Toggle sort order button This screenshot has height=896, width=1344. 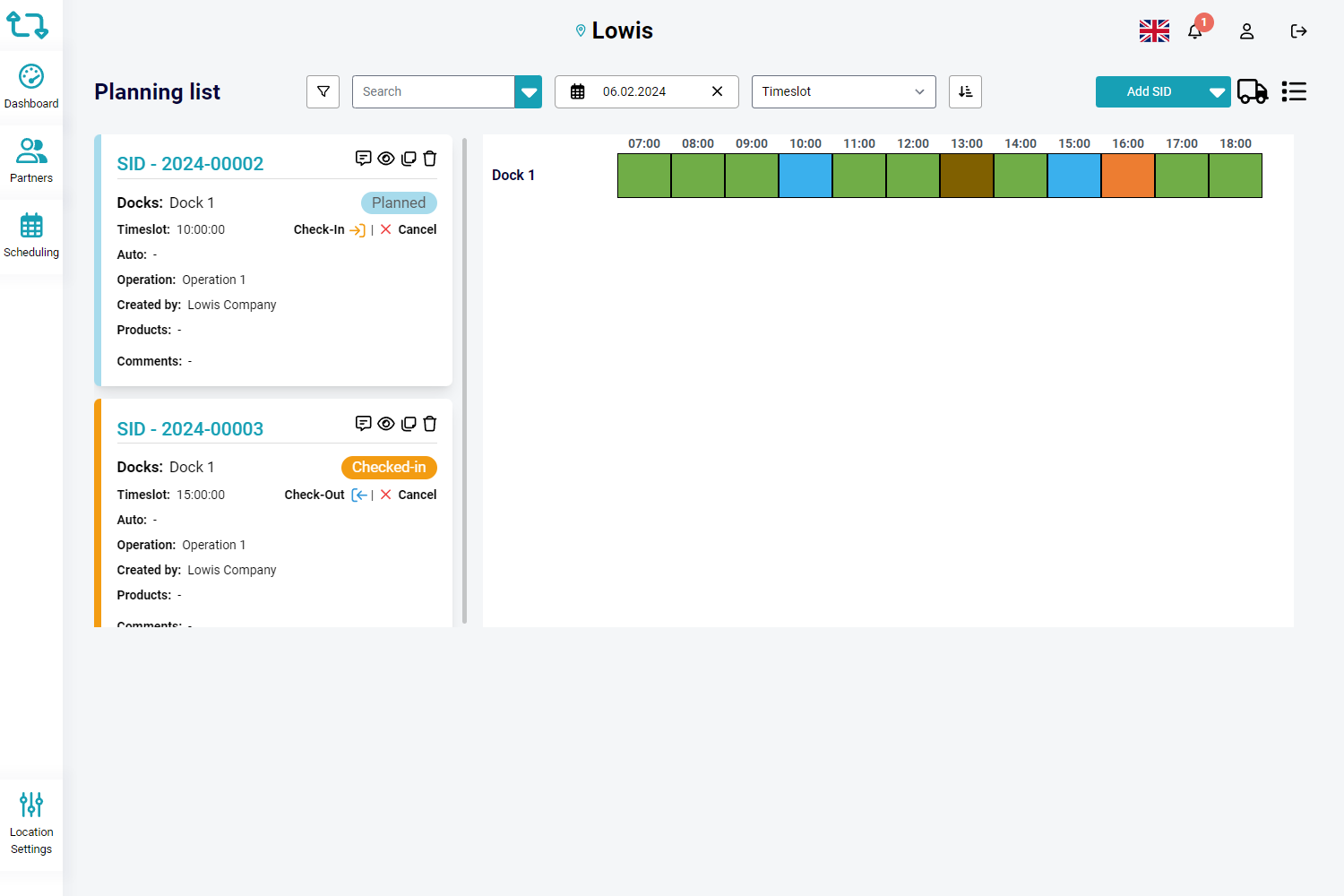tap(965, 91)
